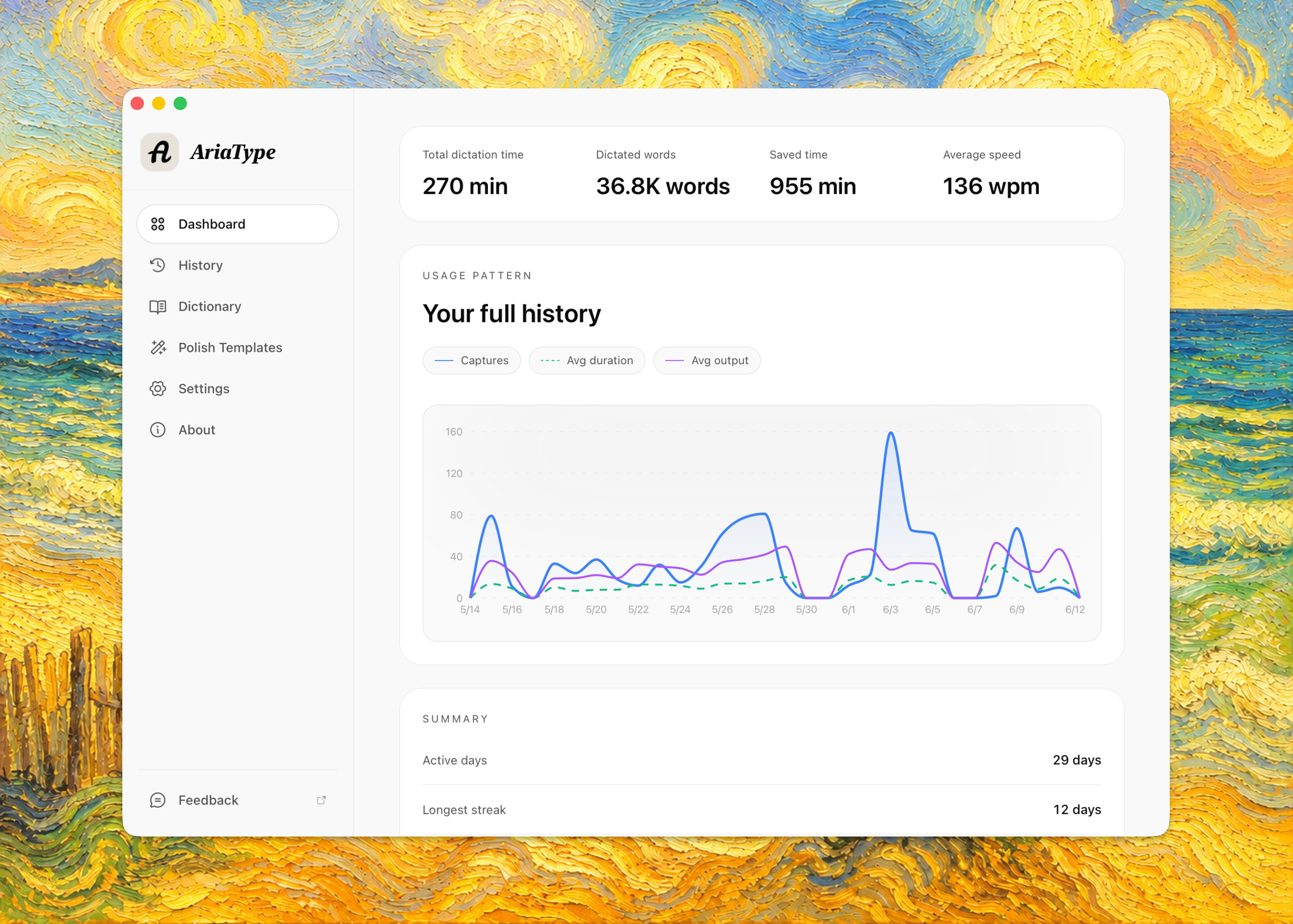Click the History clock icon
This screenshot has height=924, width=1293.
(158, 265)
